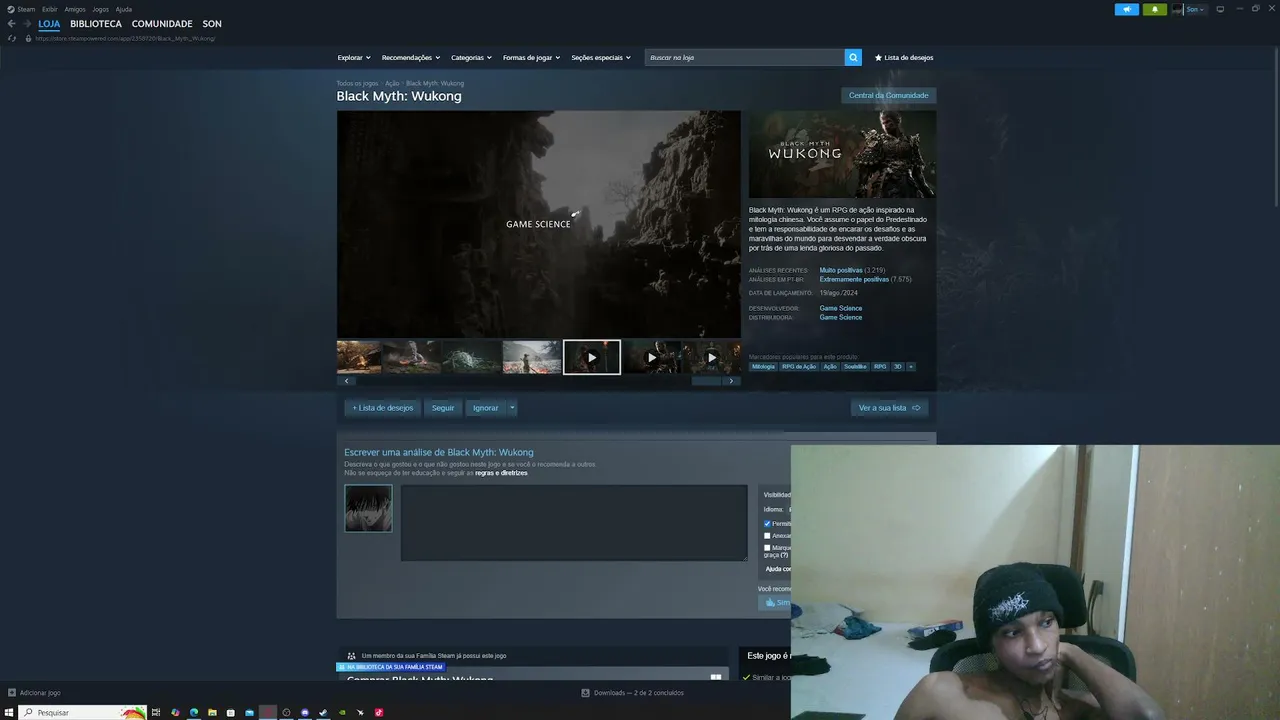Add game with + Lista de desejos
The image size is (1280, 720).
(x=383, y=408)
